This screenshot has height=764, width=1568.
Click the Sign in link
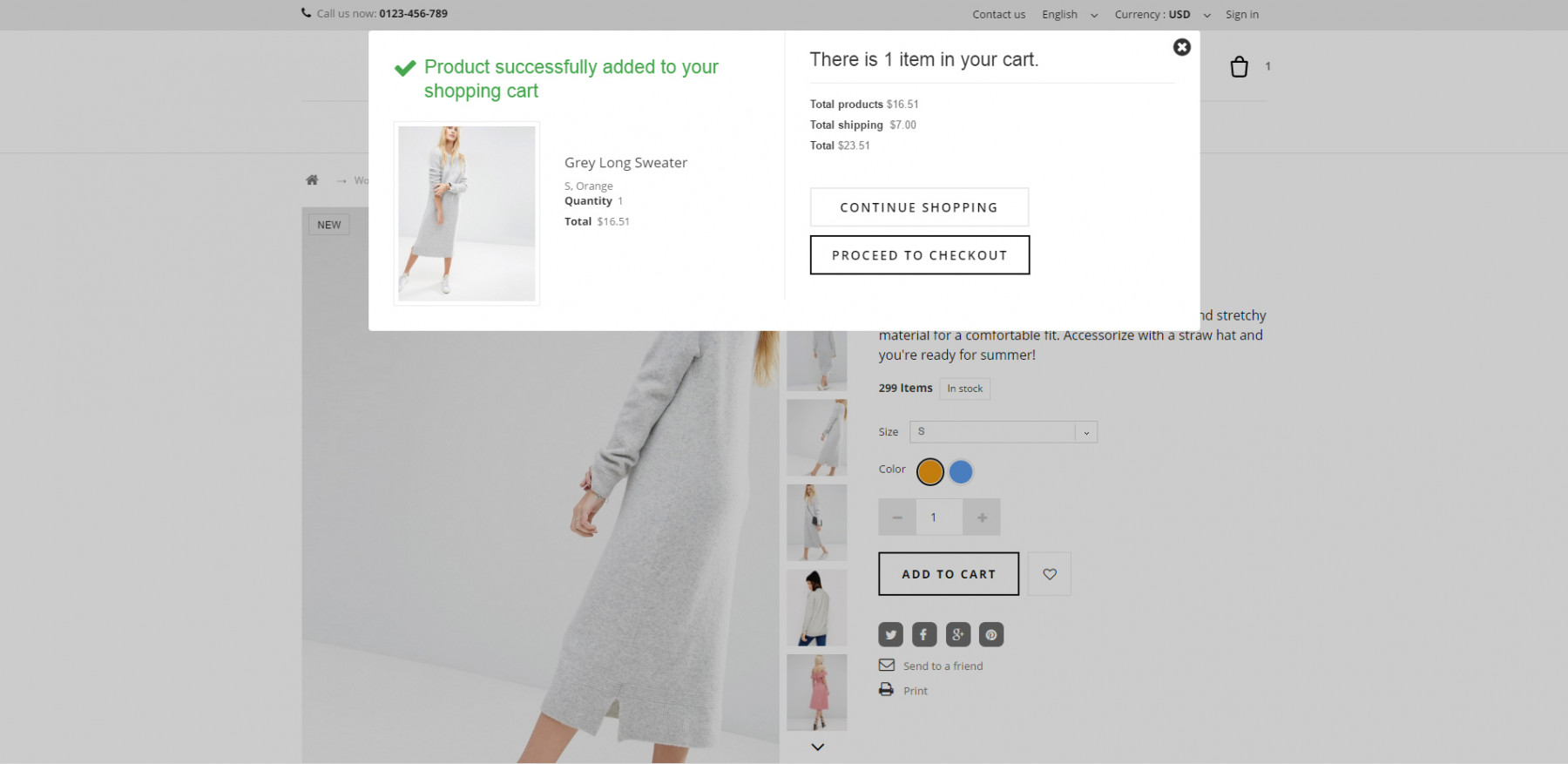click(1241, 15)
